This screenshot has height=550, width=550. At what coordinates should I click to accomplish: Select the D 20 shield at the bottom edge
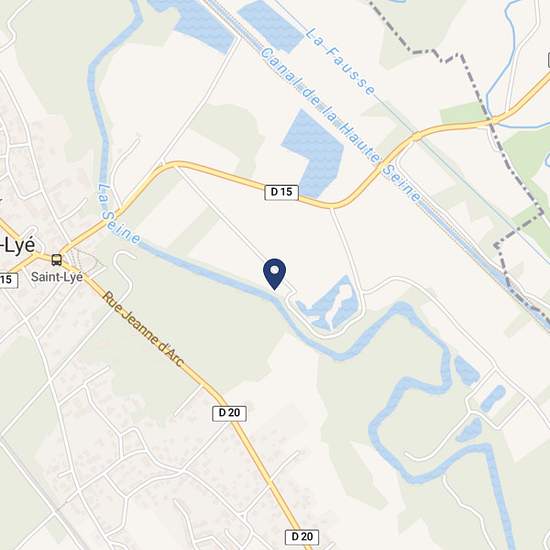click(x=302, y=537)
